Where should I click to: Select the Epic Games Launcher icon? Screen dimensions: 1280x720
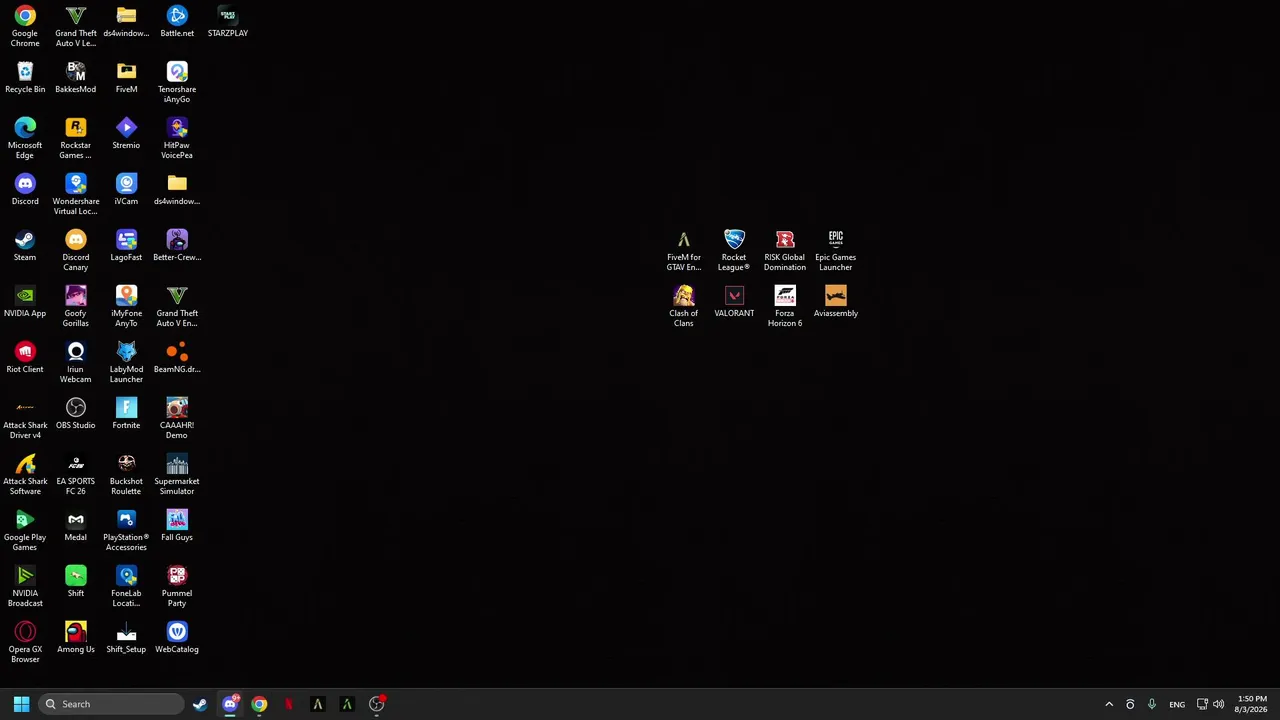(x=836, y=250)
